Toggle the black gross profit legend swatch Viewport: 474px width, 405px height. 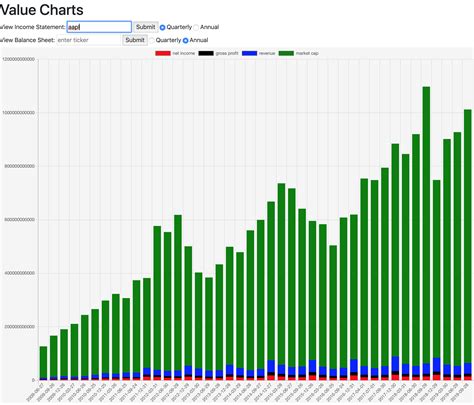pyautogui.click(x=206, y=53)
